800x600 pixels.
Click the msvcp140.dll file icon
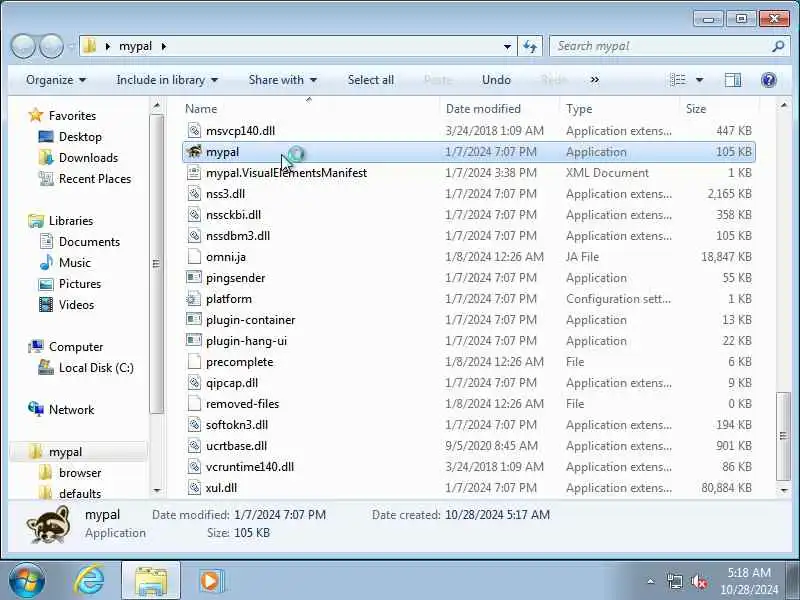tap(194, 131)
